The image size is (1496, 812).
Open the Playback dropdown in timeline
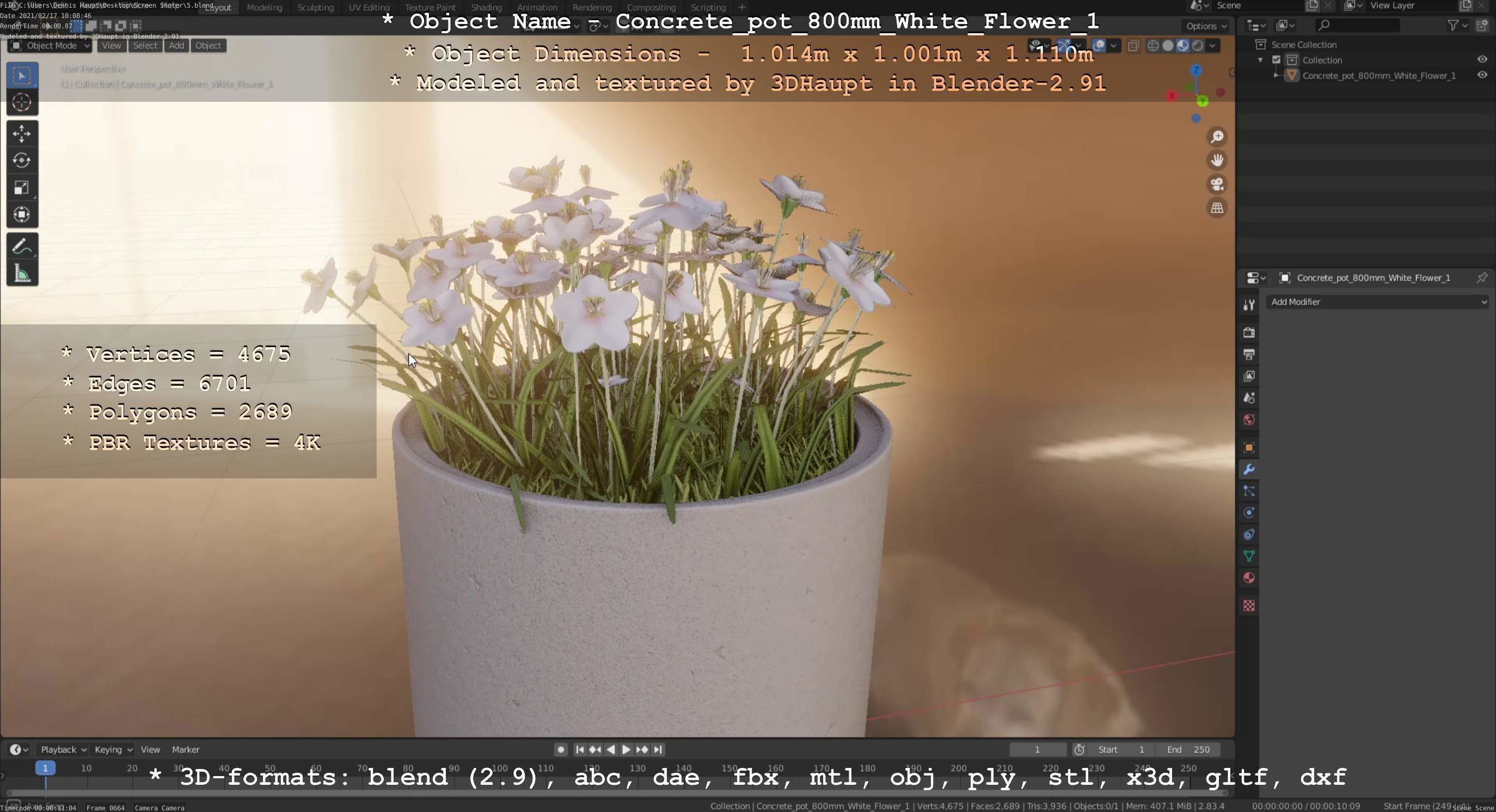[x=63, y=749]
